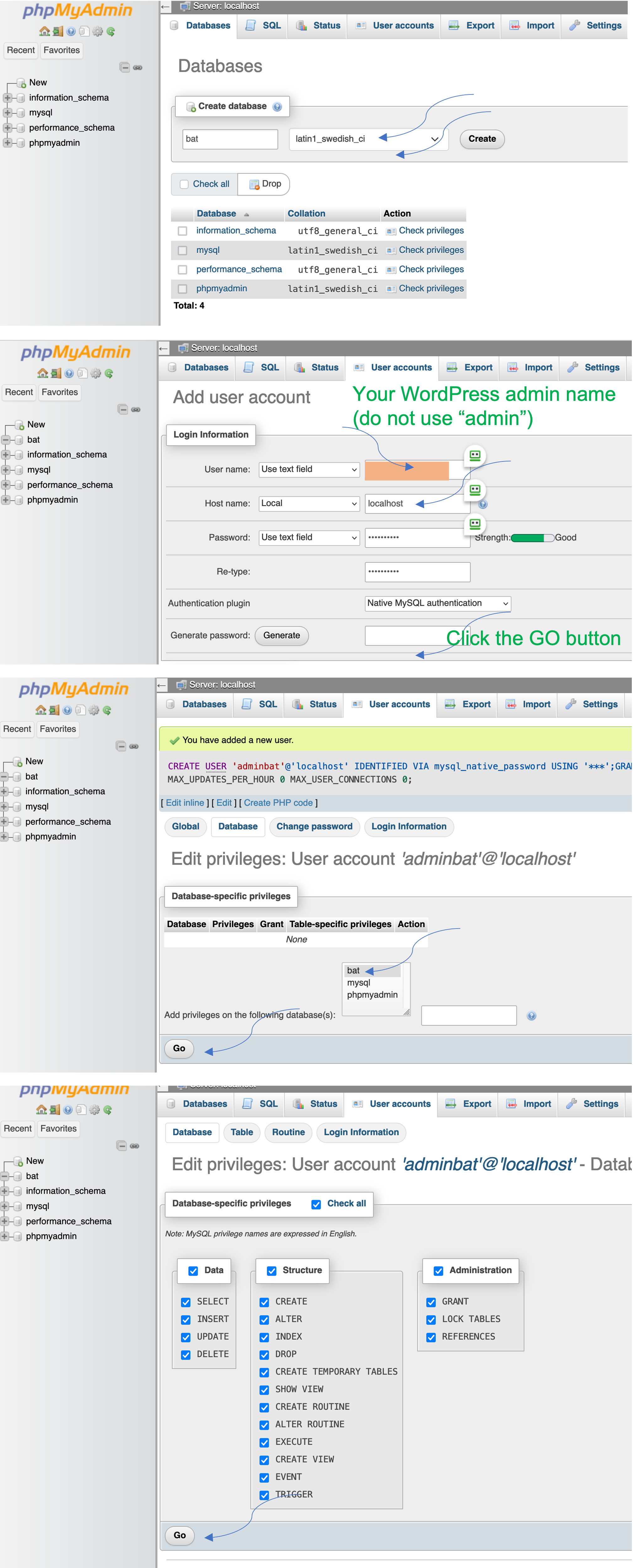This screenshot has height=1568, width=634.
Task: Click the Export icon on the Add user account tab bar
Action: click(452, 368)
